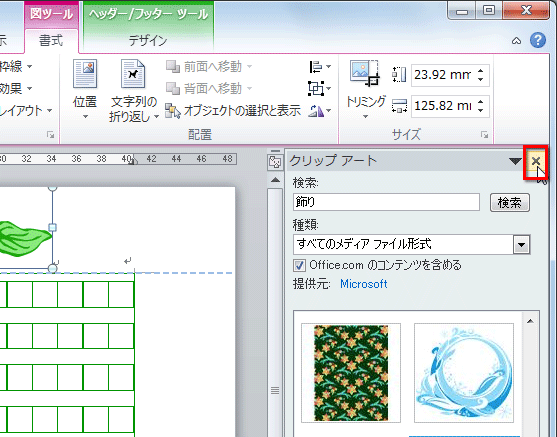Select the blue circular frame clip art
Image resolution: width=557 pixels, height=437 pixels.
point(464,373)
